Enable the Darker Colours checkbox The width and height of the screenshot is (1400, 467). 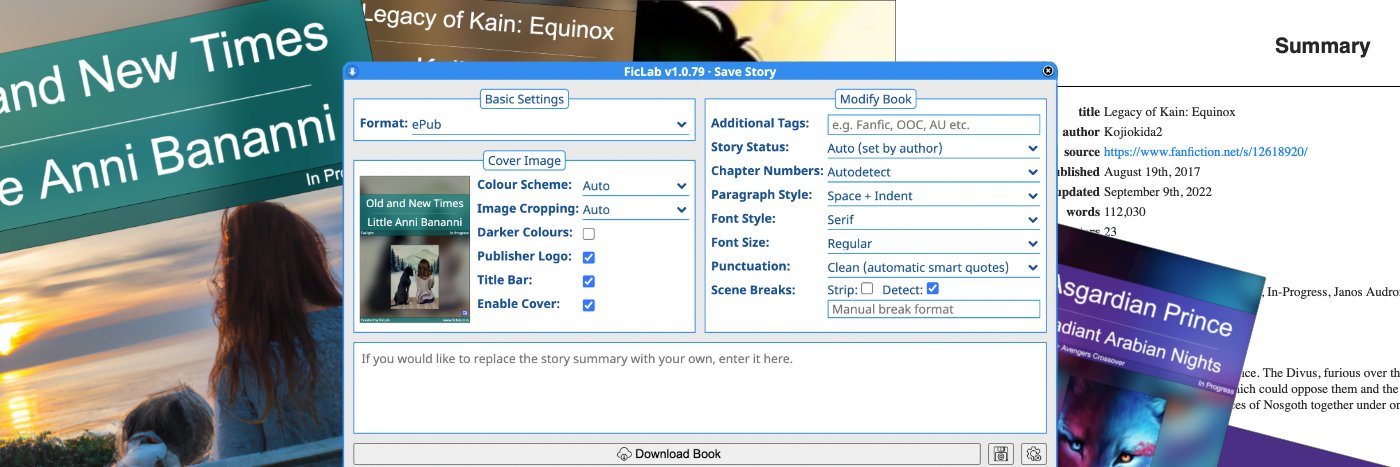[589, 233]
